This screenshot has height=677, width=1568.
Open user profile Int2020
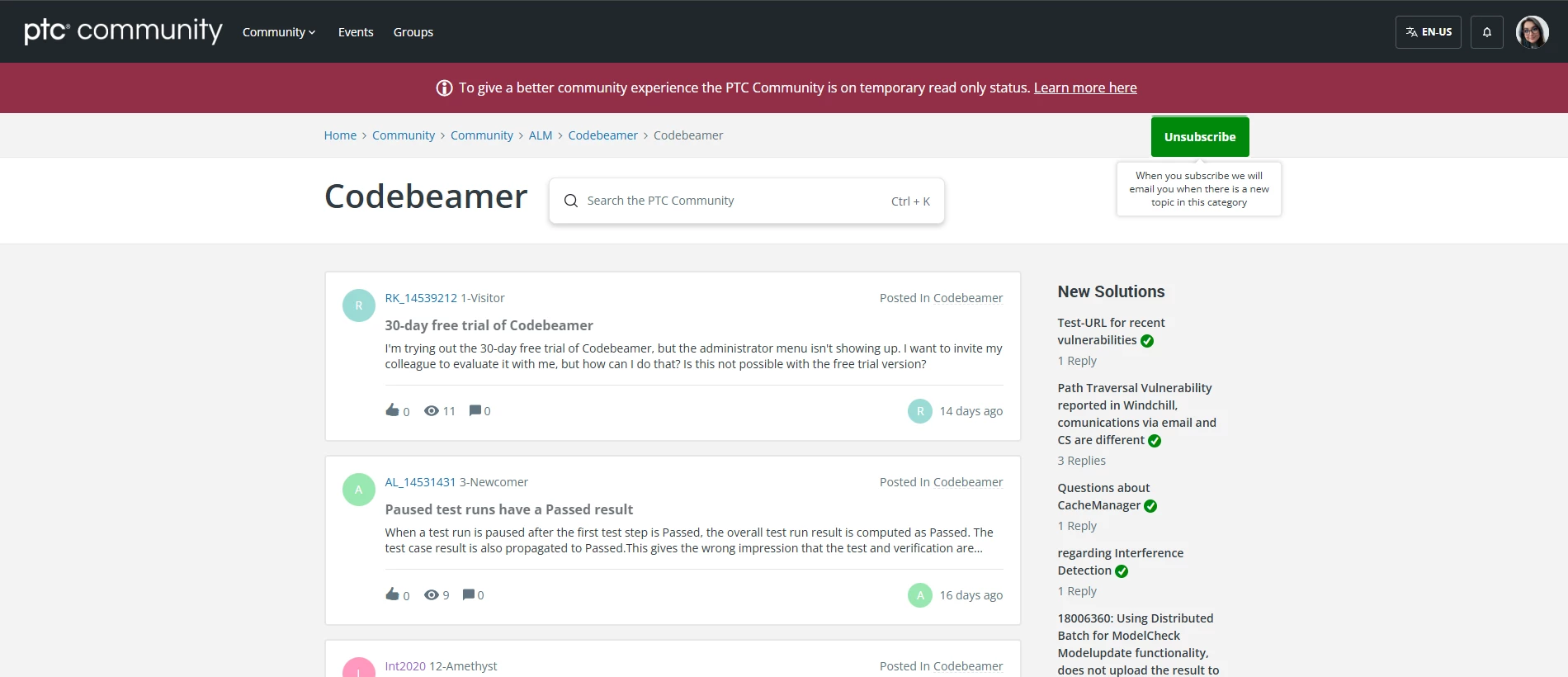pos(405,666)
